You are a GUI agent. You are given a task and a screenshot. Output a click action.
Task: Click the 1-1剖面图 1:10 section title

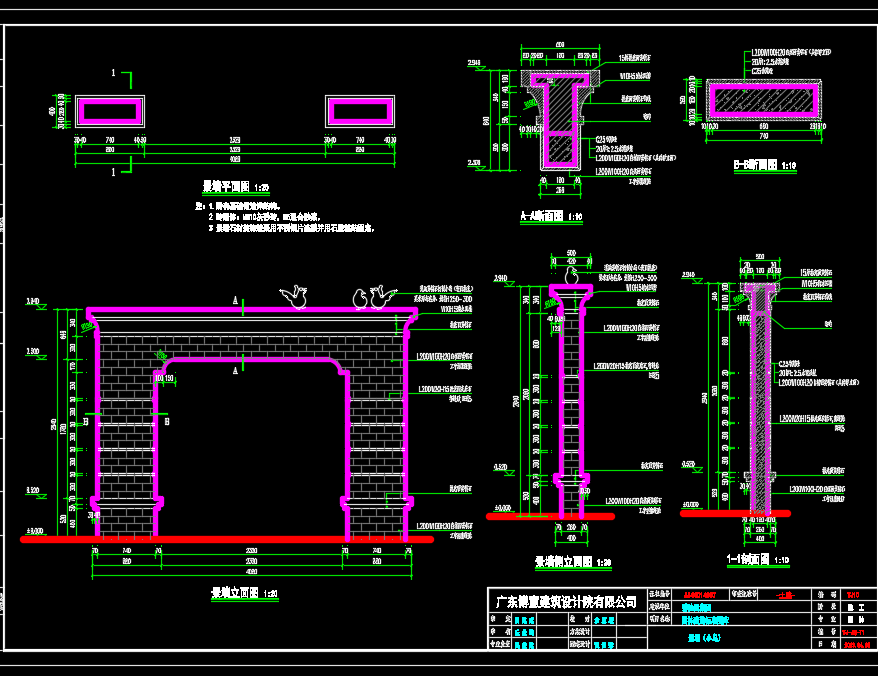click(758, 559)
